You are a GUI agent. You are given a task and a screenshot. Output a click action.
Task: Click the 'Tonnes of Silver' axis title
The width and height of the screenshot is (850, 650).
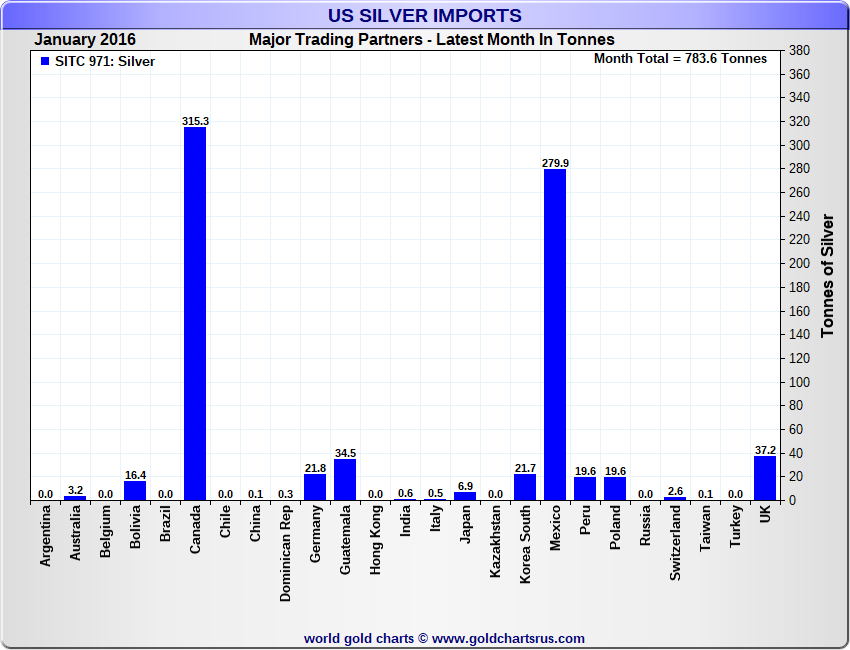coord(827,275)
